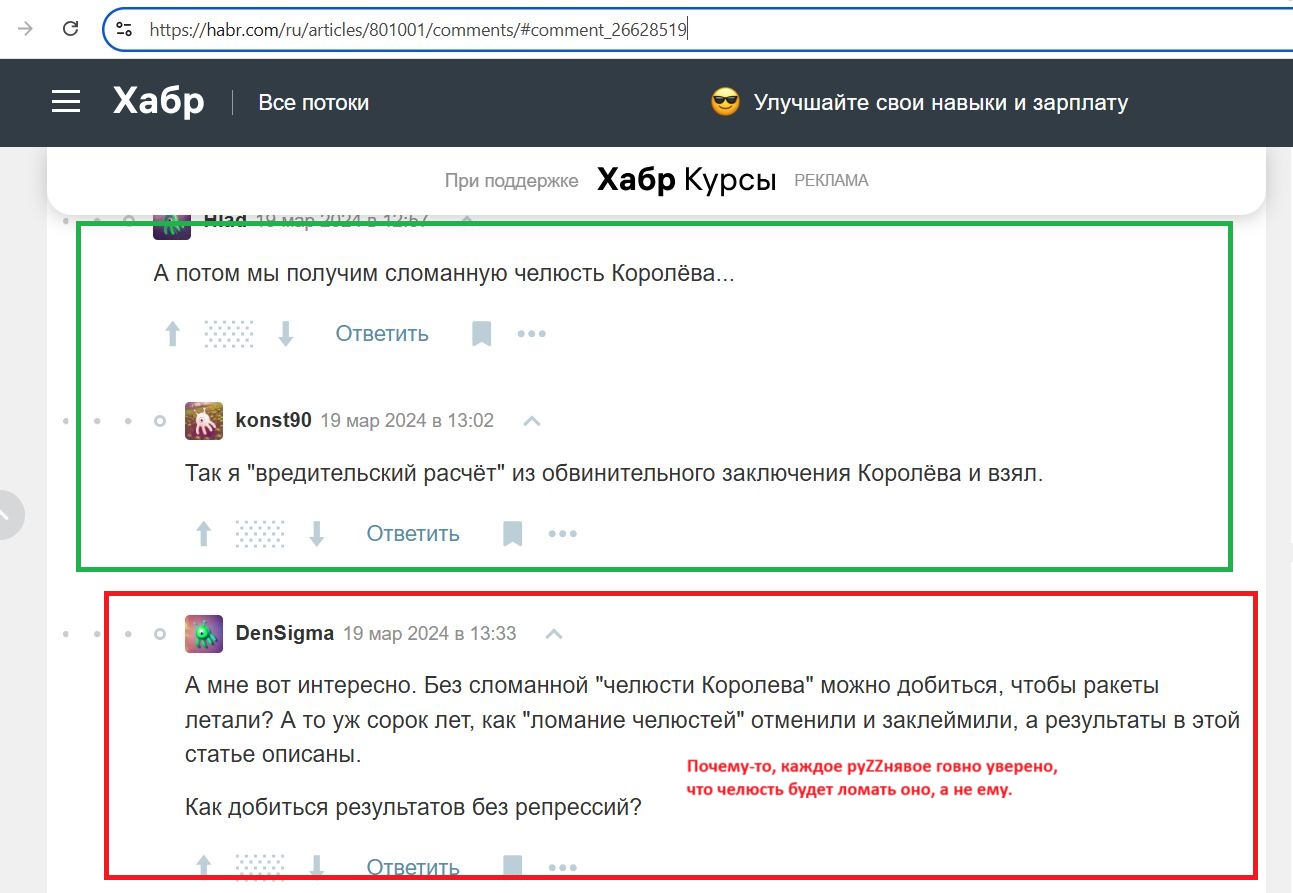Click the sunglasses emoji in the promo banner
The width and height of the screenshot is (1293, 893).
(x=724, y=100)
